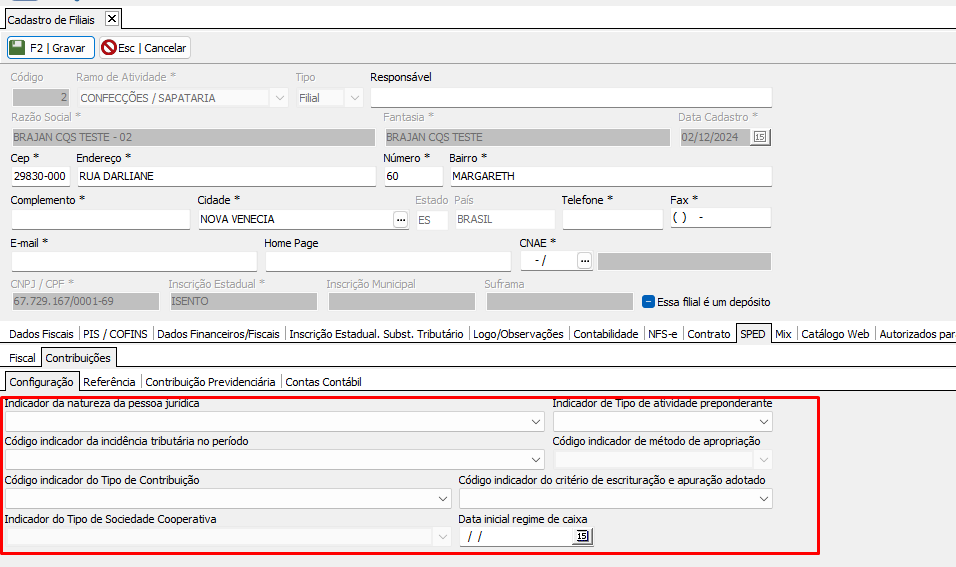
Task: Go to the Contas Contábil tab
Action: (x=323, y=381)
